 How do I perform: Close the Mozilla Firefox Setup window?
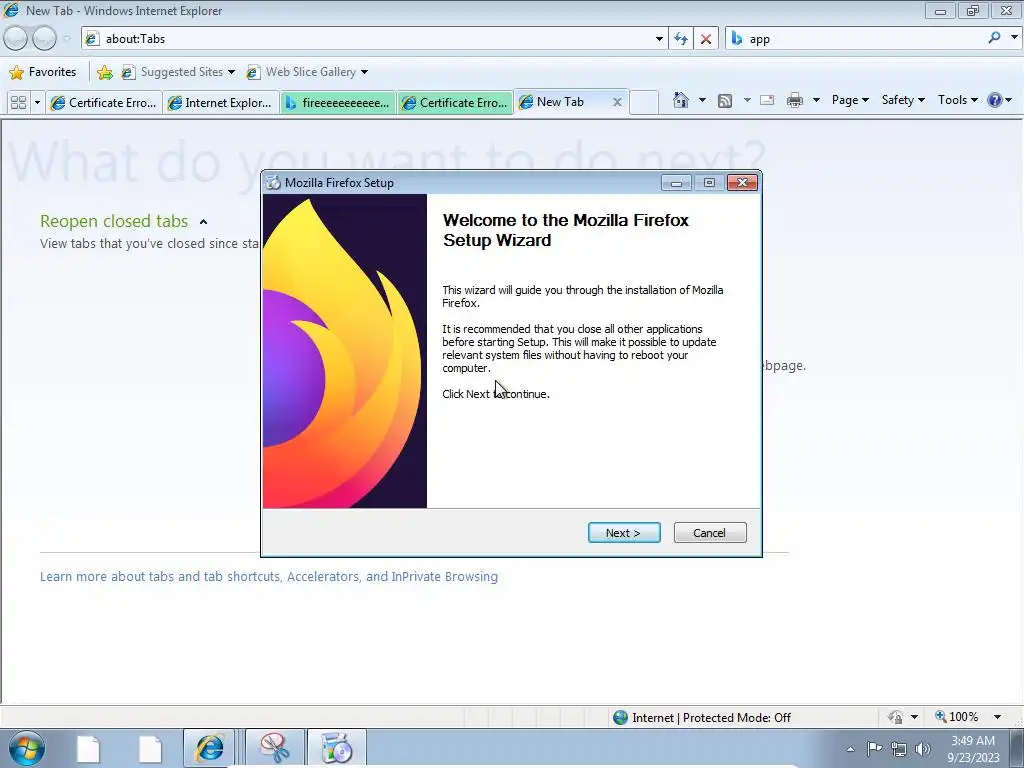point(742,183)
